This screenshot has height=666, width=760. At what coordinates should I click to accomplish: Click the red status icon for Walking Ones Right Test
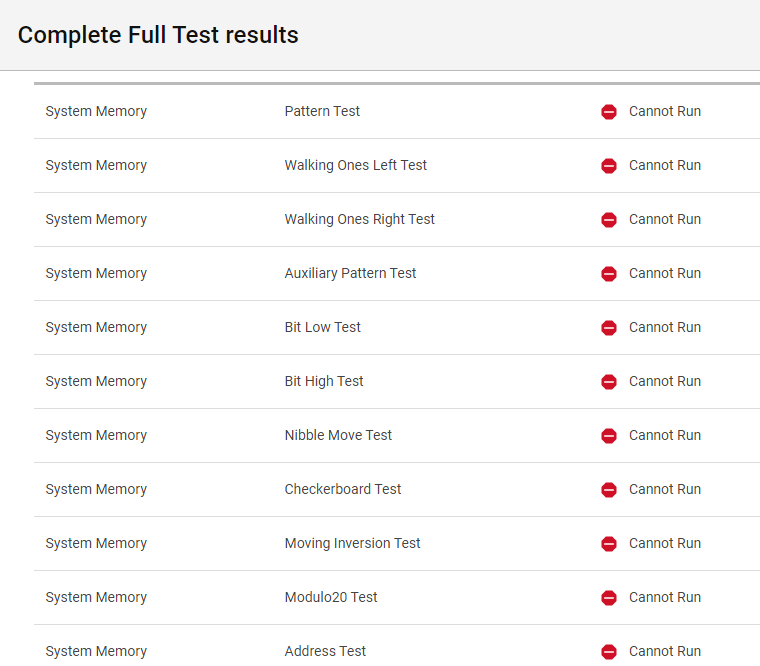[609, 220]
